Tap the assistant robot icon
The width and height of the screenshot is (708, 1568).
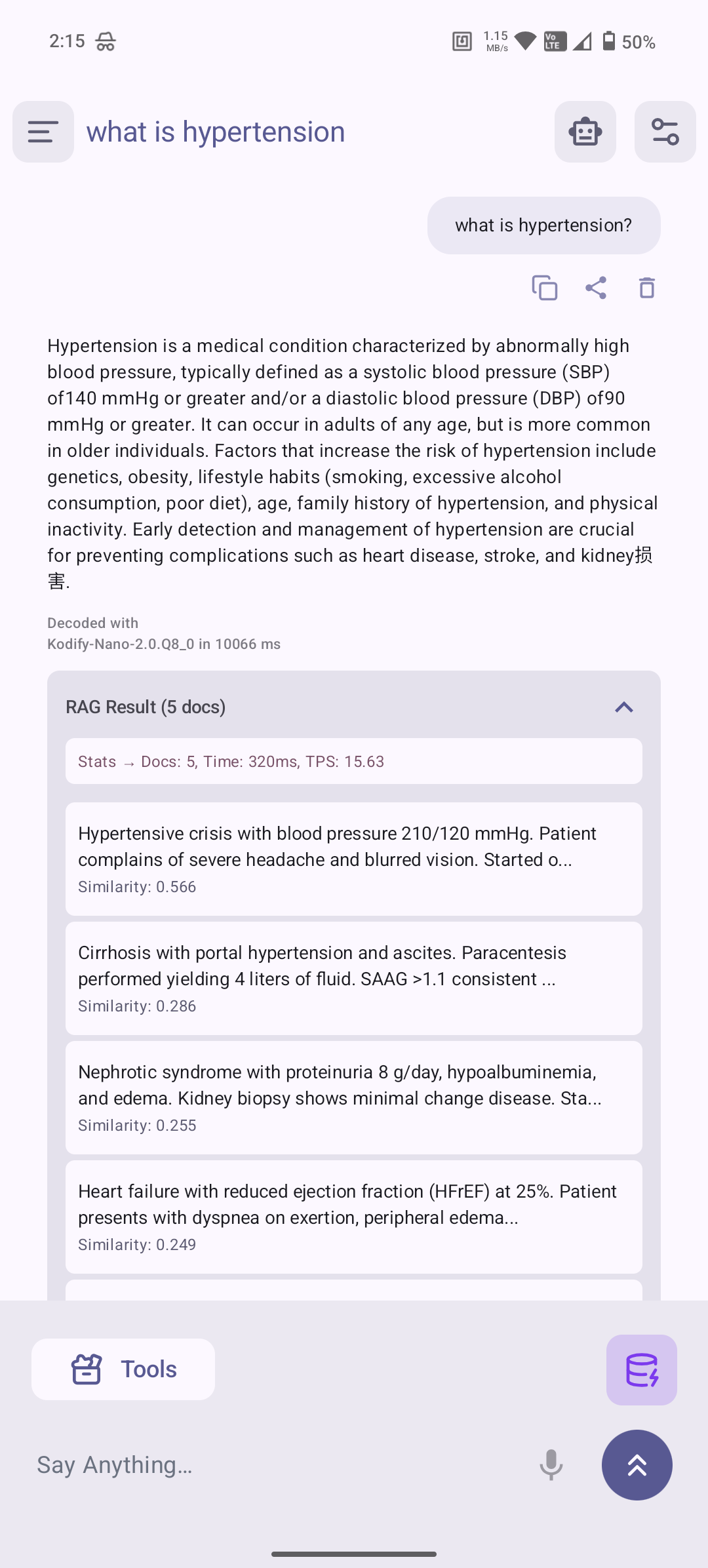coord(584,131)
